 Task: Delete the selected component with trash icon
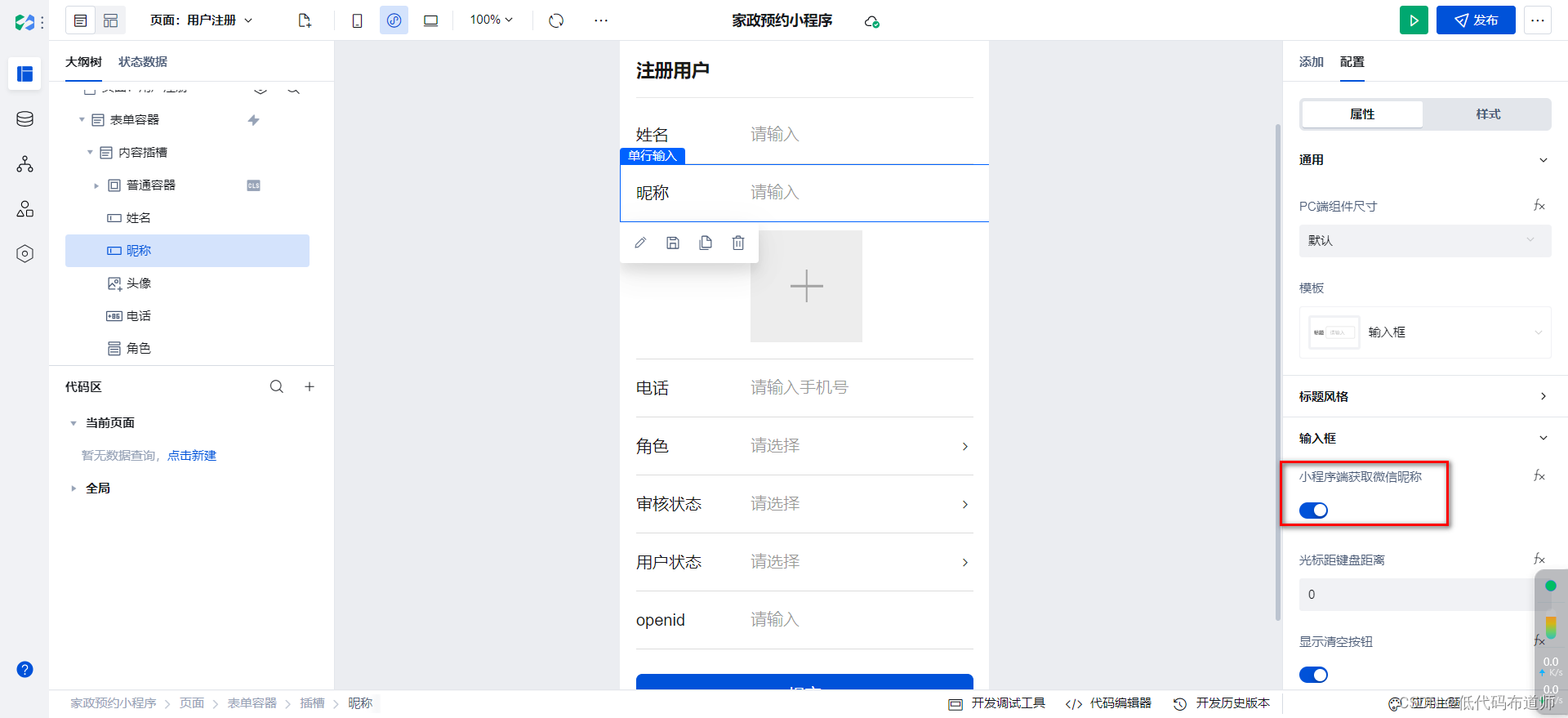tap(738, 243)
